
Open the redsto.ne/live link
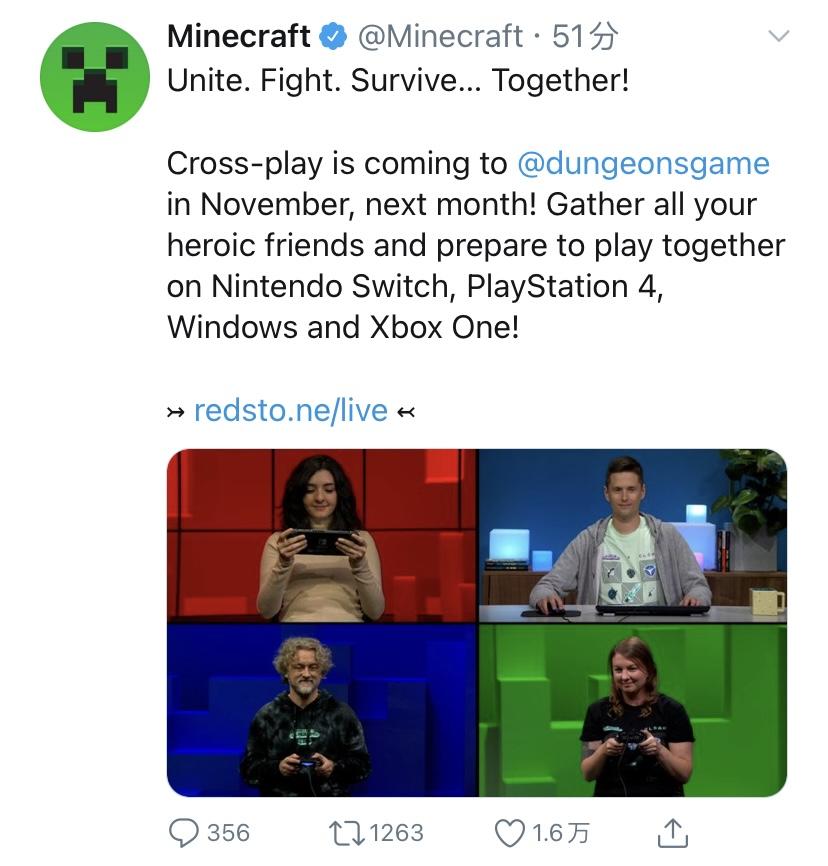click(x=291, y=410)
